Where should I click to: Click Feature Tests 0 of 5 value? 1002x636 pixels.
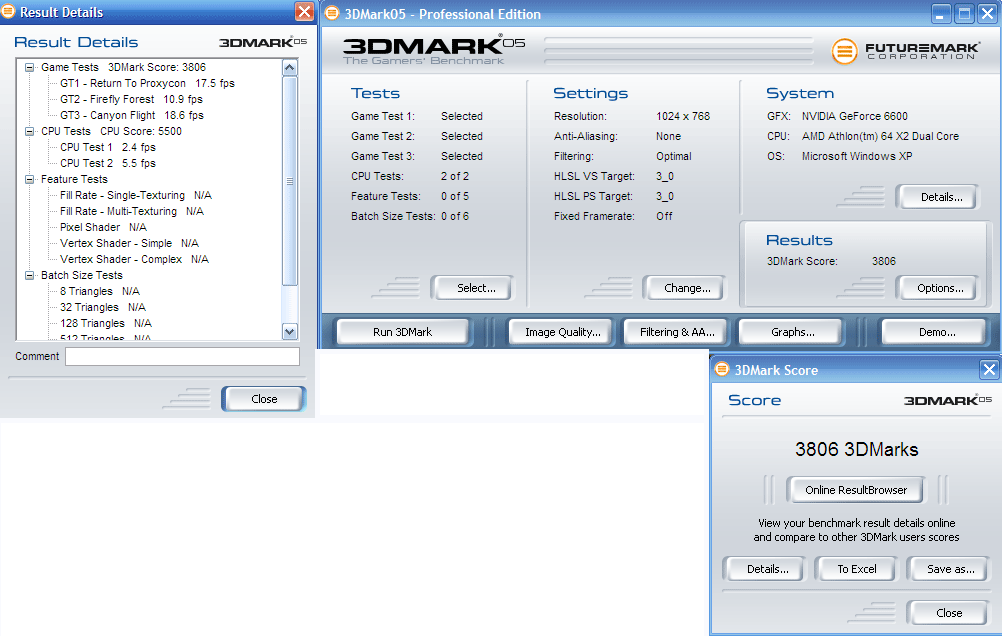(454, 196)
